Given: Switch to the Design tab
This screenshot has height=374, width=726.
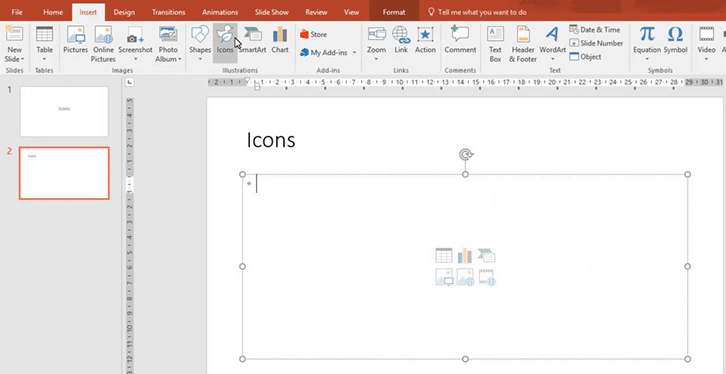Looking at the screenshot, I should click(x=124, y=12).
